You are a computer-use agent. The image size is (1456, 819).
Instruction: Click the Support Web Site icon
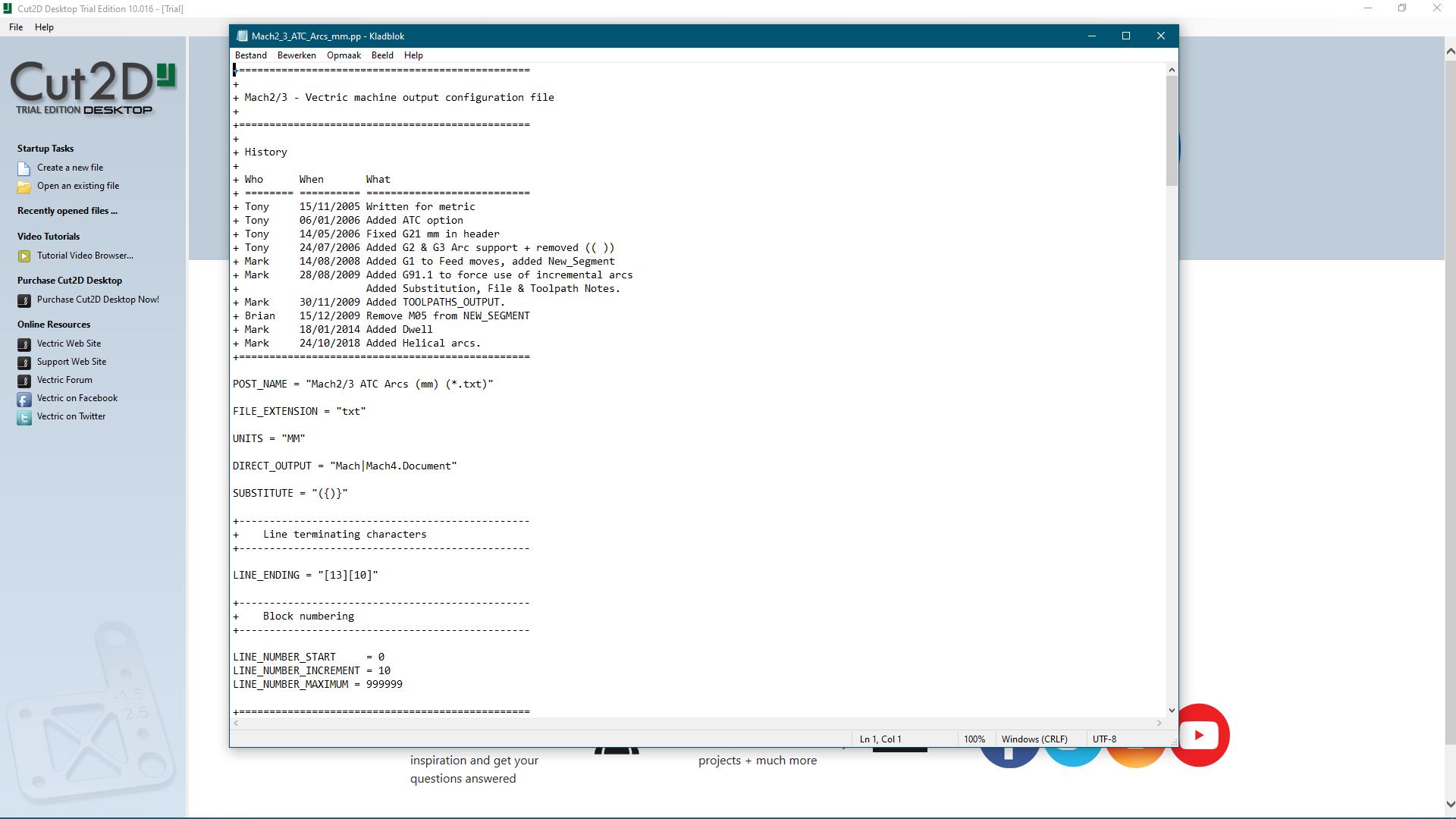point(24,362)
